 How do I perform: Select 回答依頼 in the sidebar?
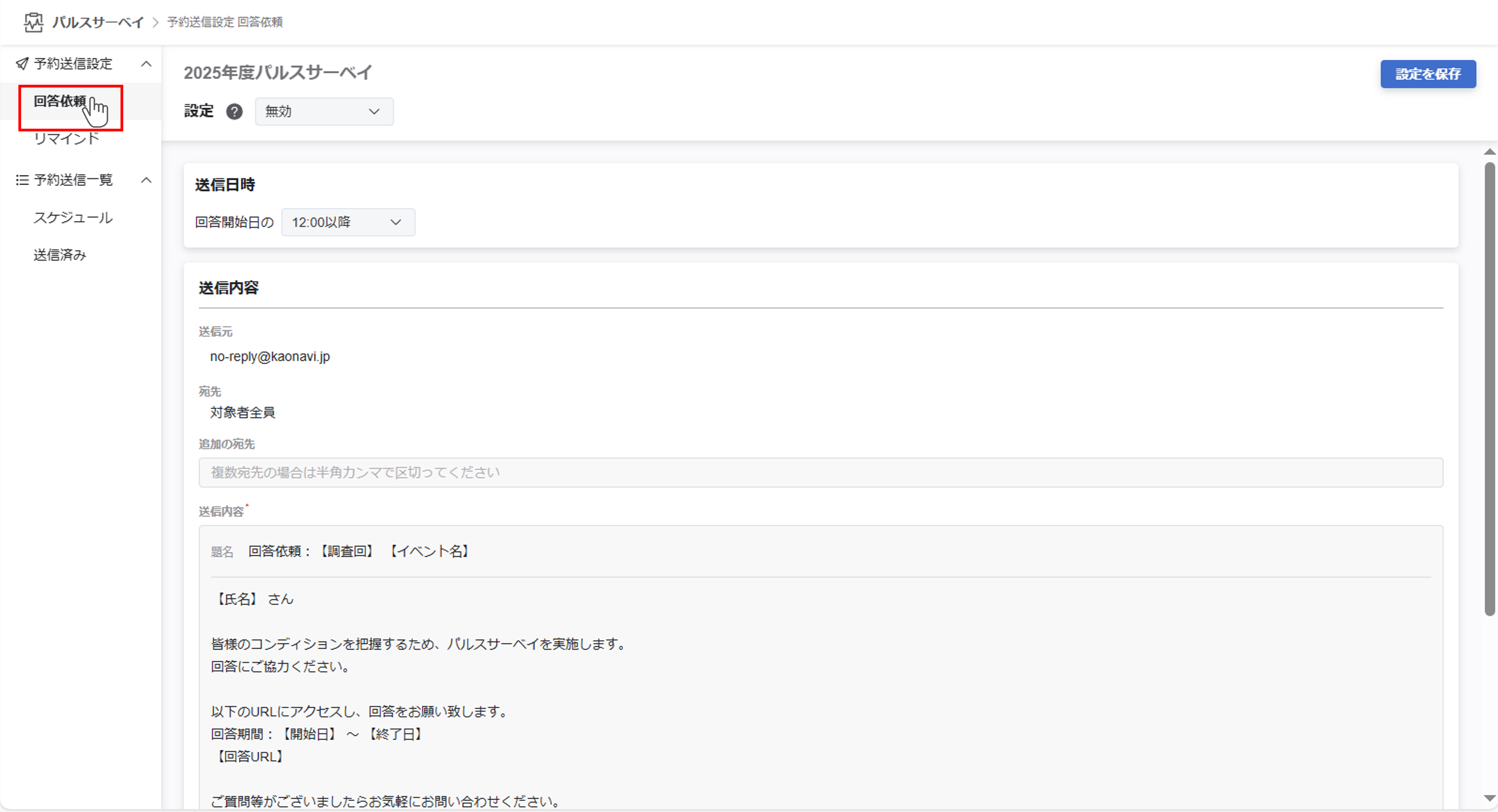pyautogui.click(x=60, y=101)
